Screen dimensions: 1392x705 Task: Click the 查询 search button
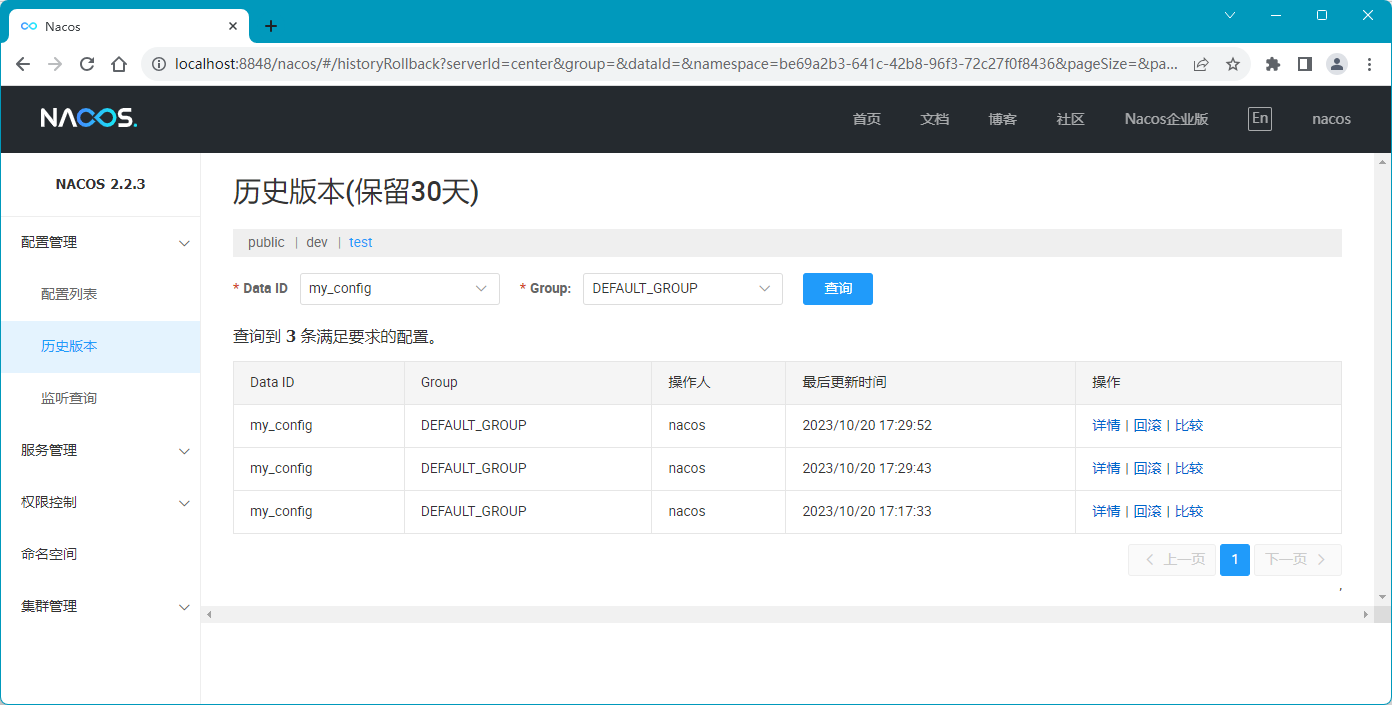[838, 288]
